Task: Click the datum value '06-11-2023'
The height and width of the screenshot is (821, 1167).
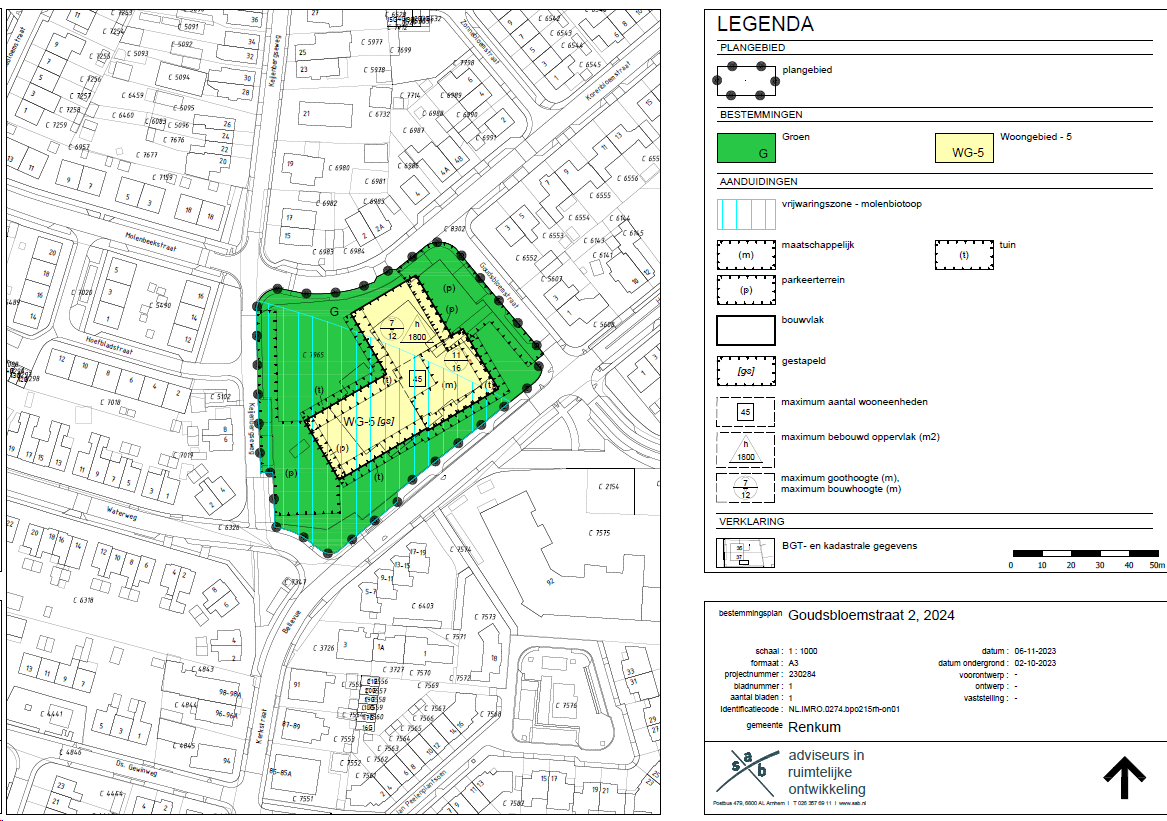Action: pos(1035,651)
